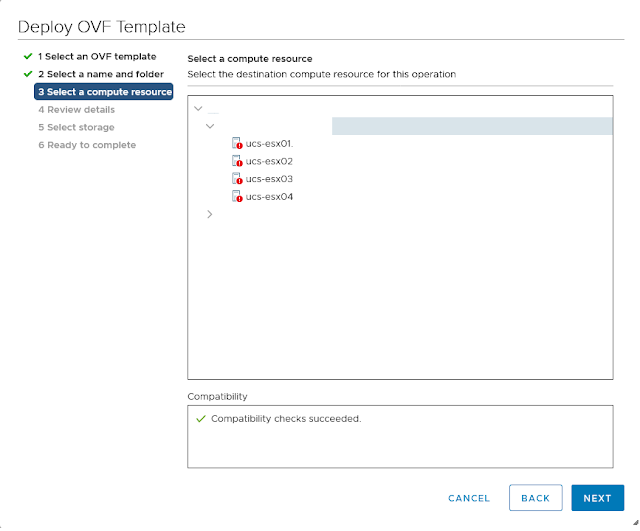Select host ucs-esx04 in the tree
This screenshot has height=531, width=640.
[x=269, y=197]
